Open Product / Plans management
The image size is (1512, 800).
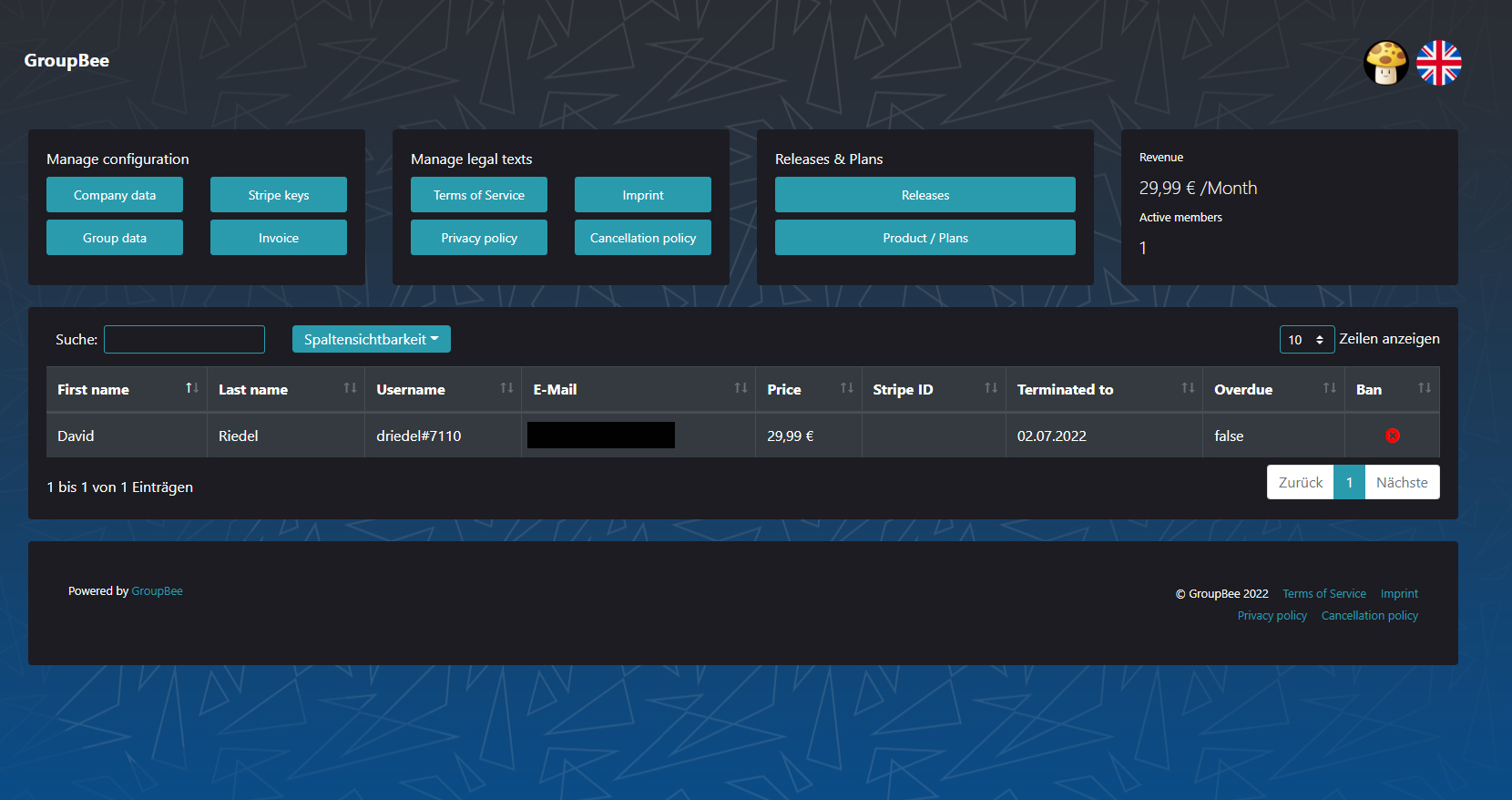pos(925,238)
